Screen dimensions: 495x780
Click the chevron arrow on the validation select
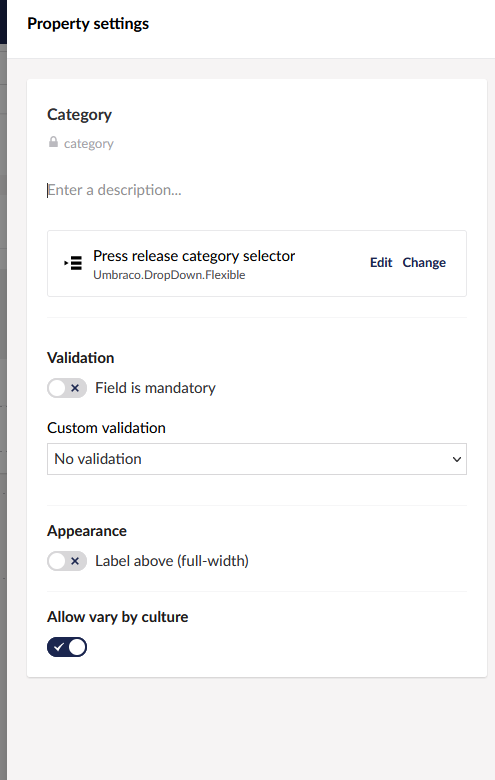click(x=457, y=459)
